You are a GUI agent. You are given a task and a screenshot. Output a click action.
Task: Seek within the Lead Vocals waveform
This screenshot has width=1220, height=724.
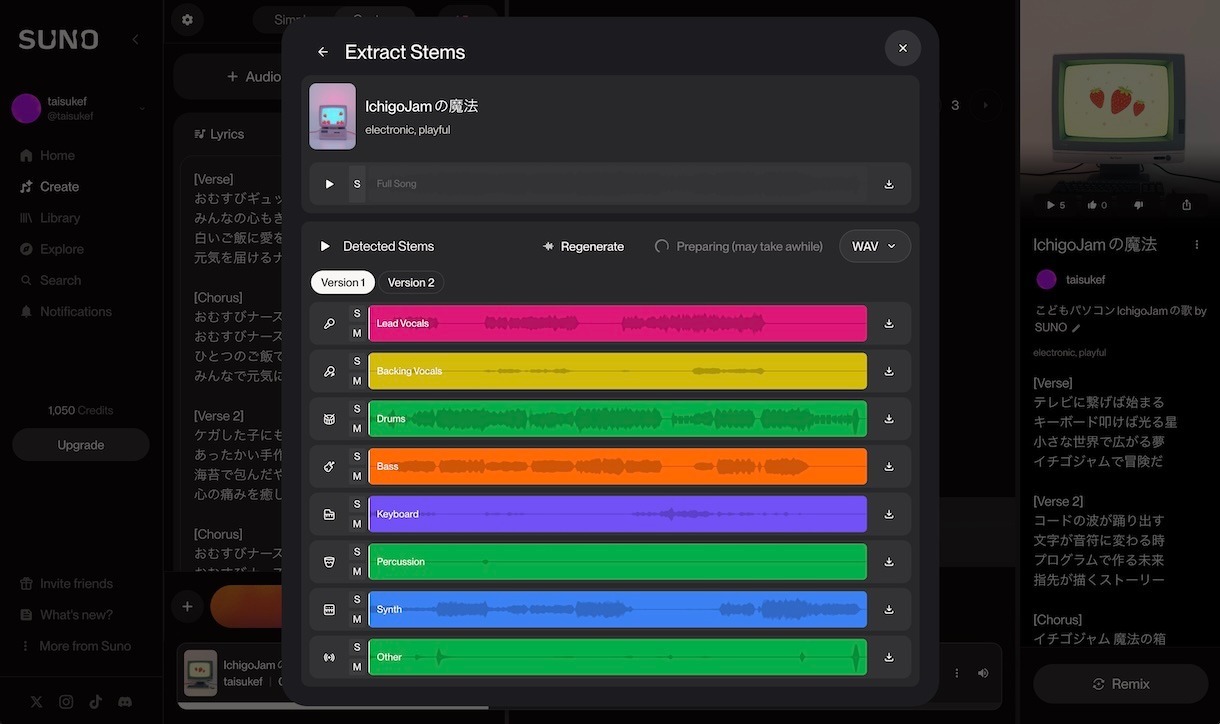tap(618, 323)
